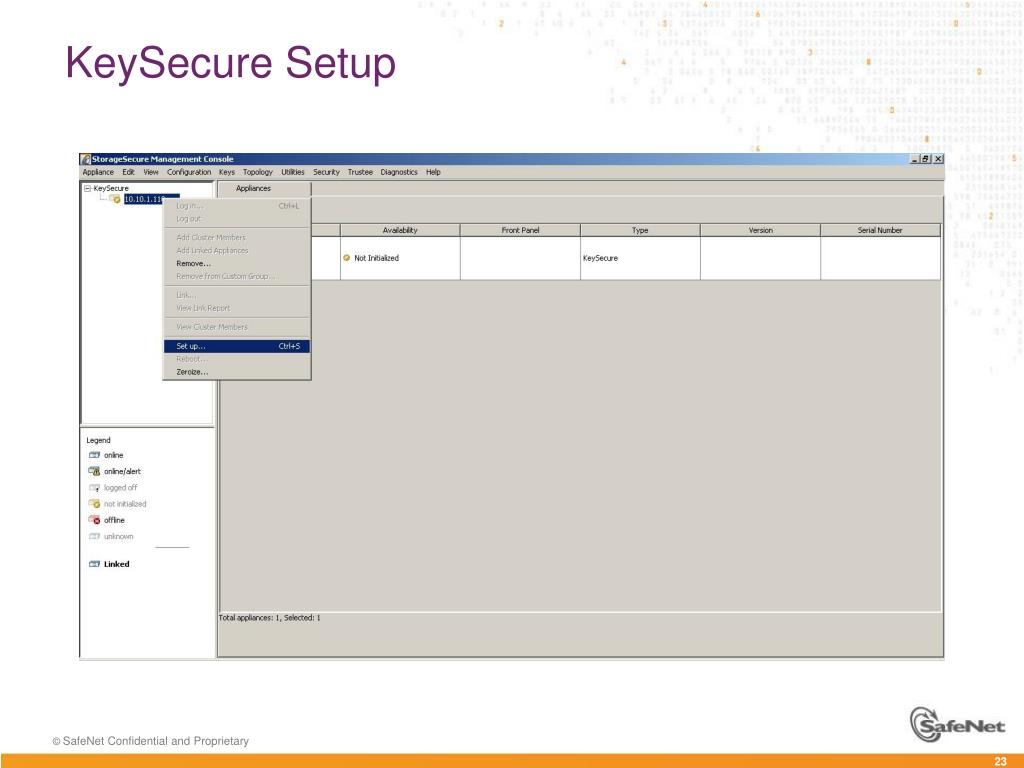The width and height of the screenshot is (1024, 768).
Task: Click View Cluster Members entry
Action: (x=236, y=327)
